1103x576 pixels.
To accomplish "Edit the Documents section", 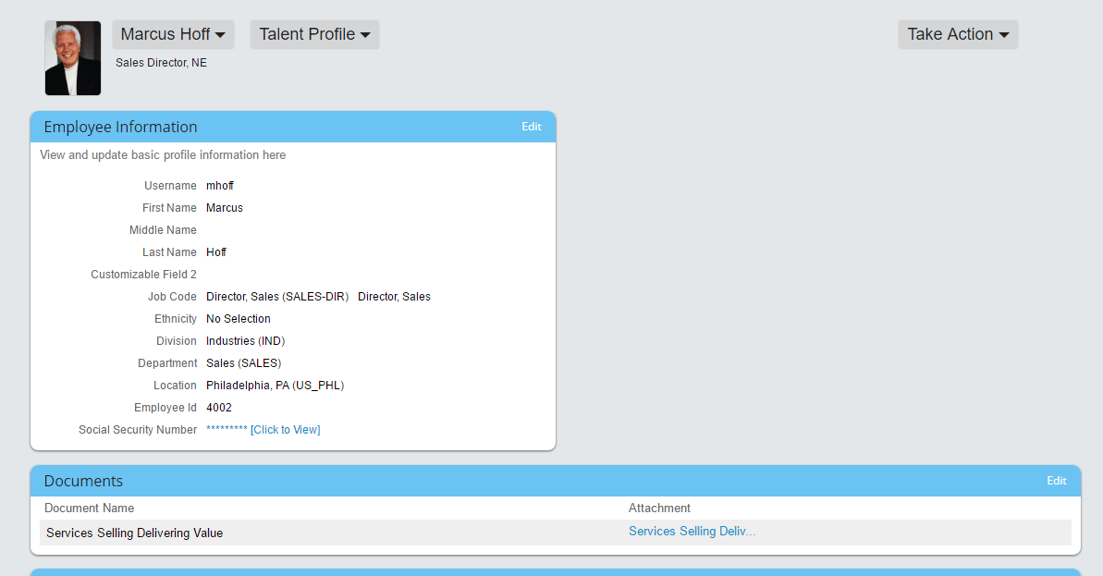I will pos(1056,480).
